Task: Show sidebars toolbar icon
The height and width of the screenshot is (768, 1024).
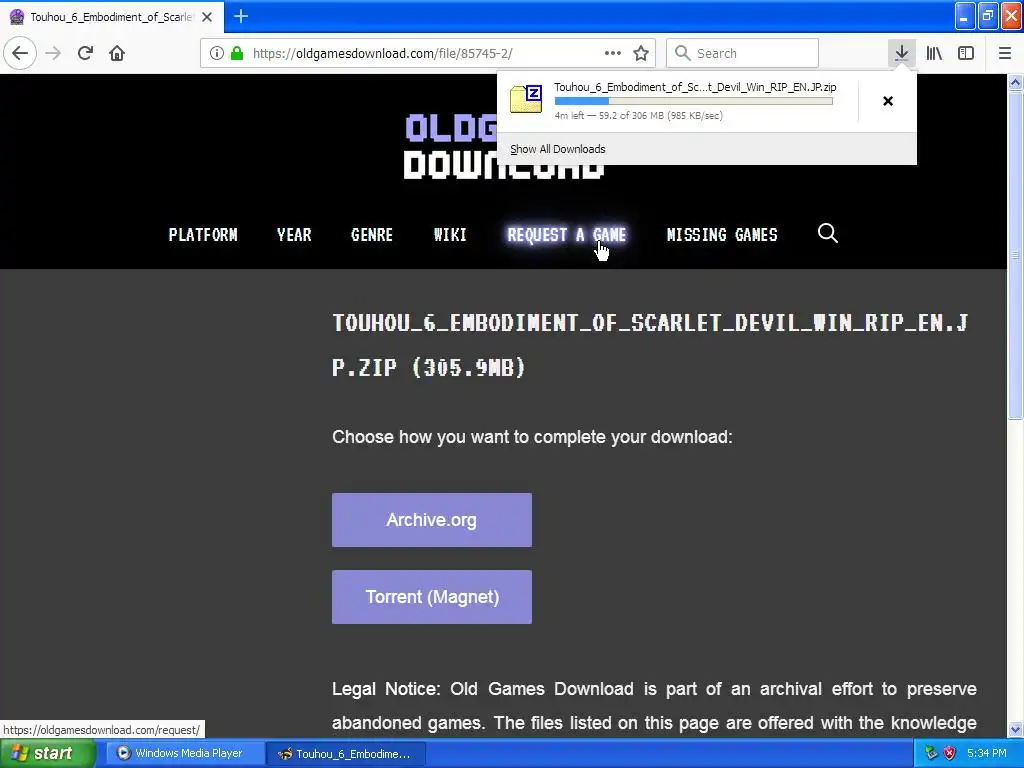Action: [x=966, y=53]
